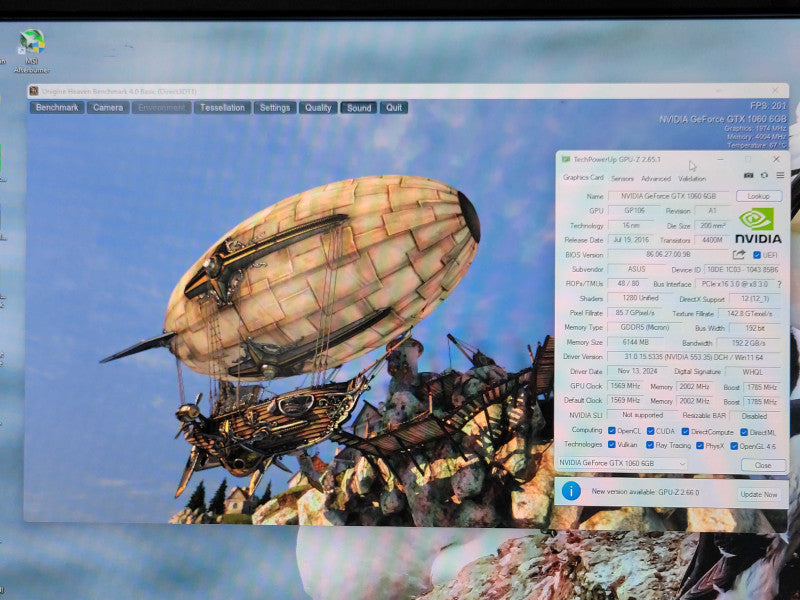800x600 pixels.
Task: Click the GPU-Z title bar app icon
Action: pyautogui.click(x=565, y=159)
